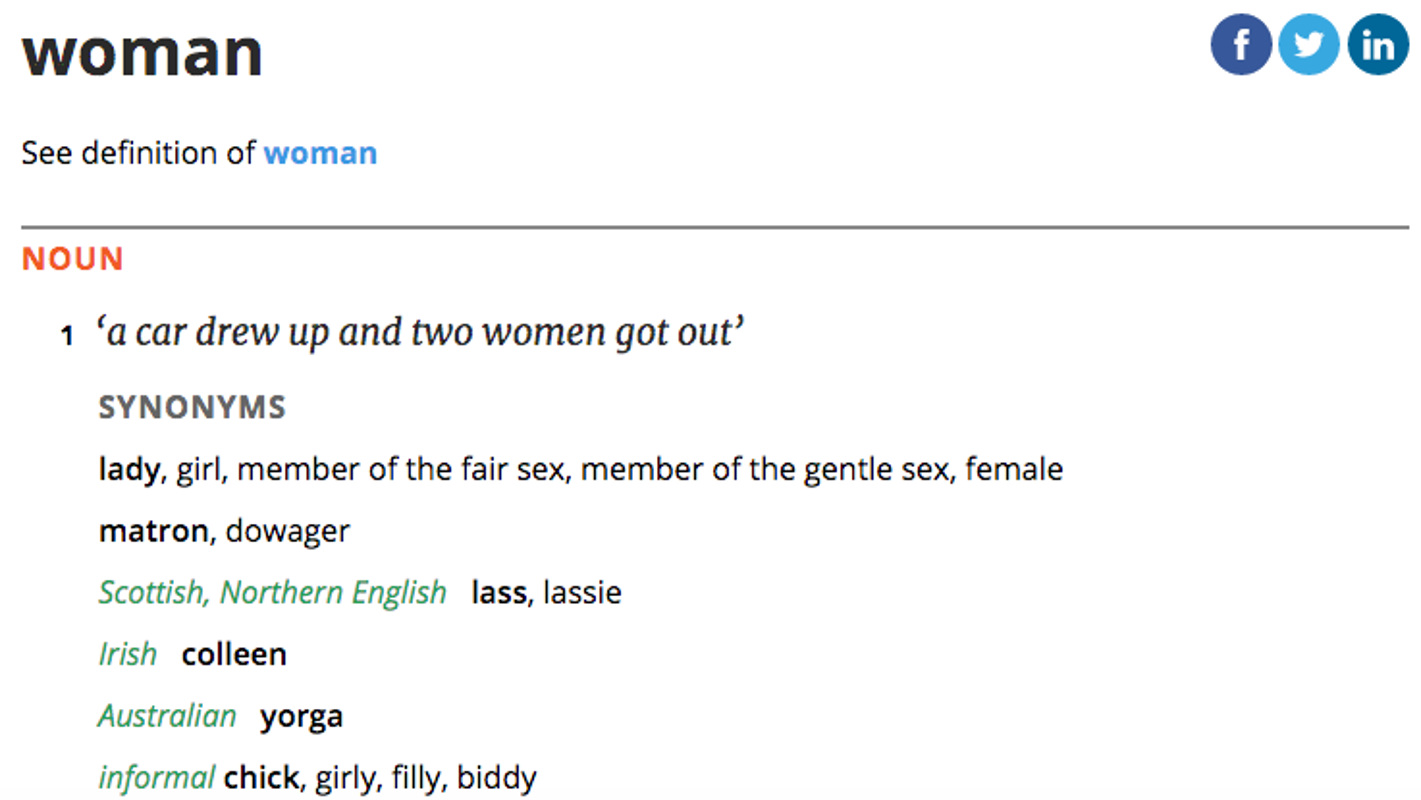The image size is (1421, 800).
Task: Open the definition link for 'woman'
Action: 320,153
